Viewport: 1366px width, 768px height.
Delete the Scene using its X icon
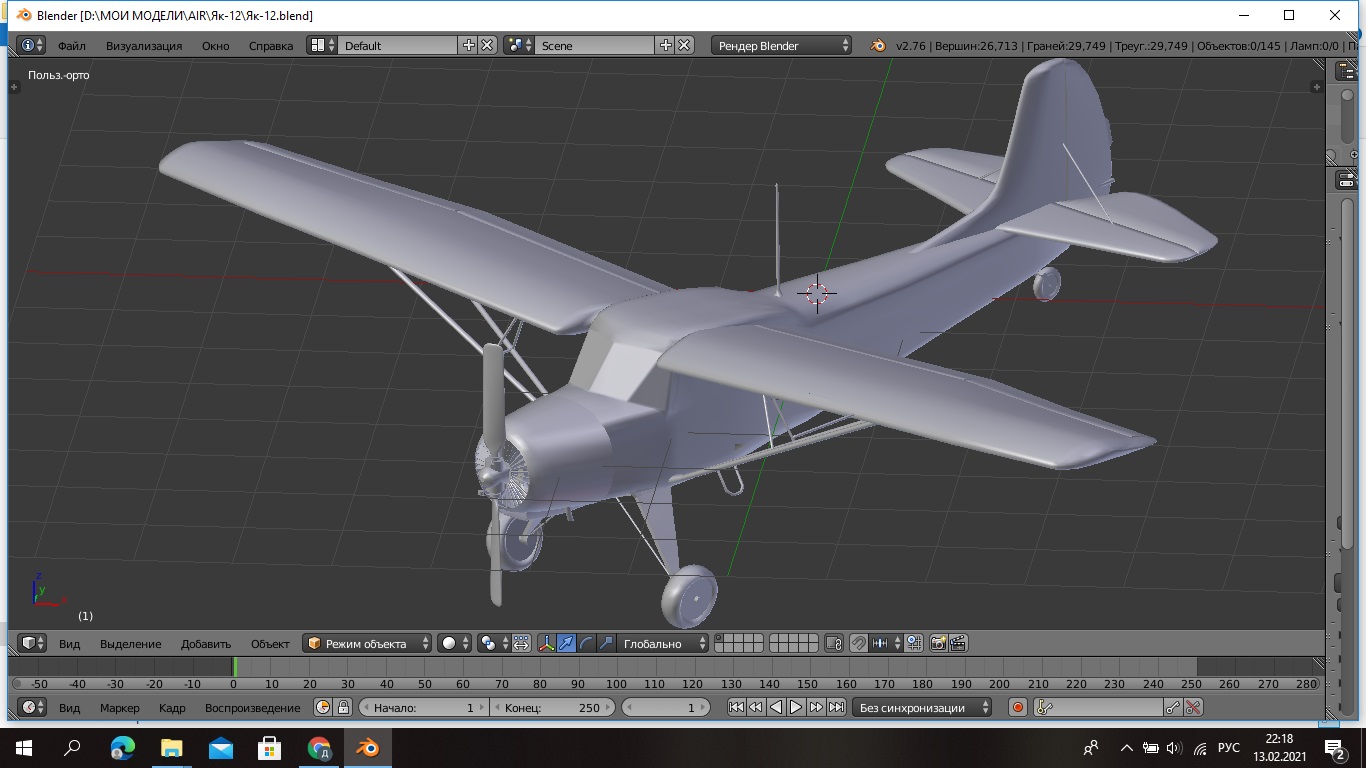684,45
